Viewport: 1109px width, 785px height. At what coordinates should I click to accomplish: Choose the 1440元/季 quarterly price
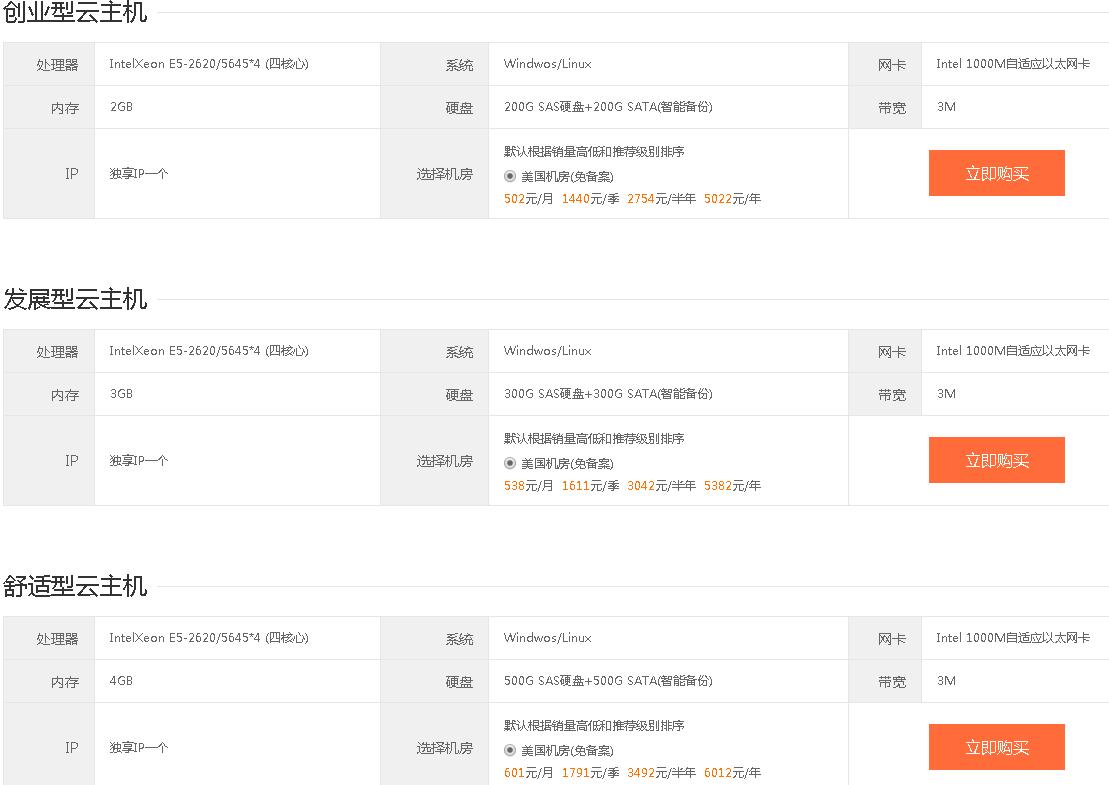point(590,199)
